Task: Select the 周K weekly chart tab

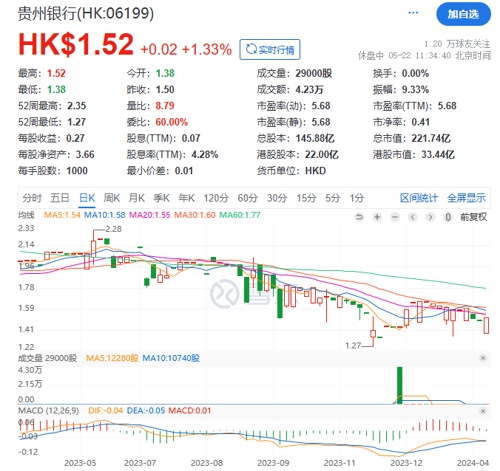Action: [111, 198]
